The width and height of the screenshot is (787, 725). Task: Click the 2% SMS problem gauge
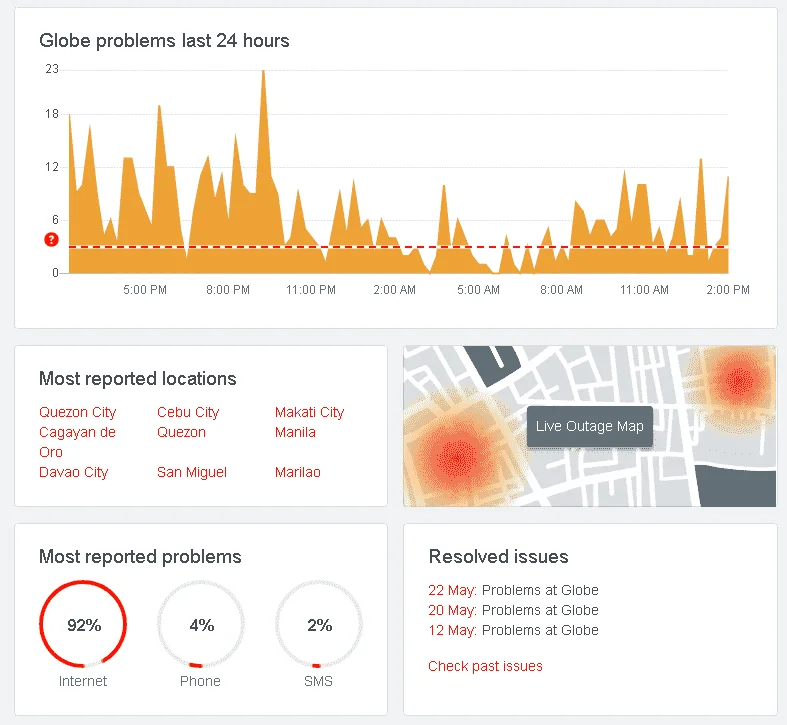(319, 625)
